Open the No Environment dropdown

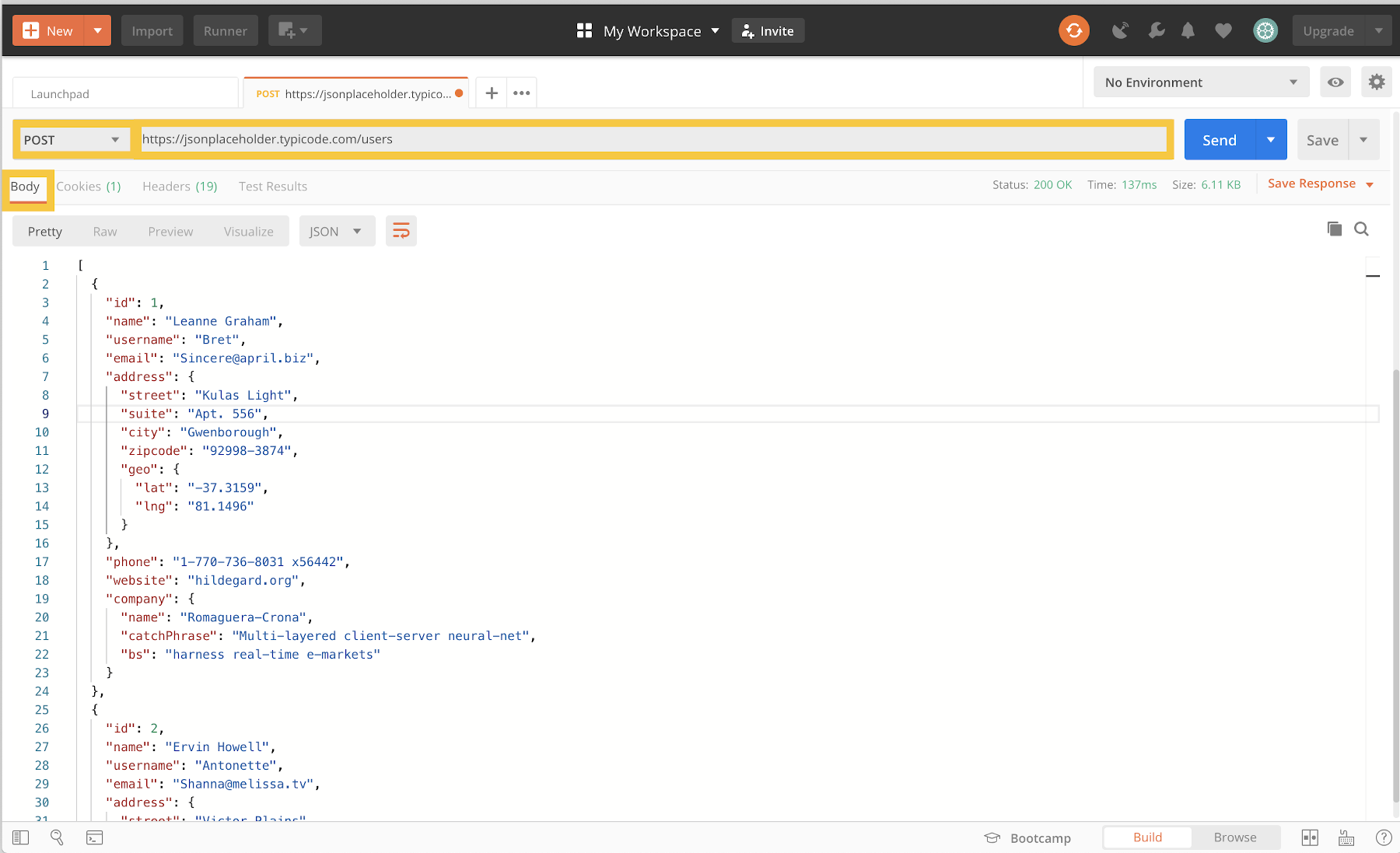(1201, 82)
